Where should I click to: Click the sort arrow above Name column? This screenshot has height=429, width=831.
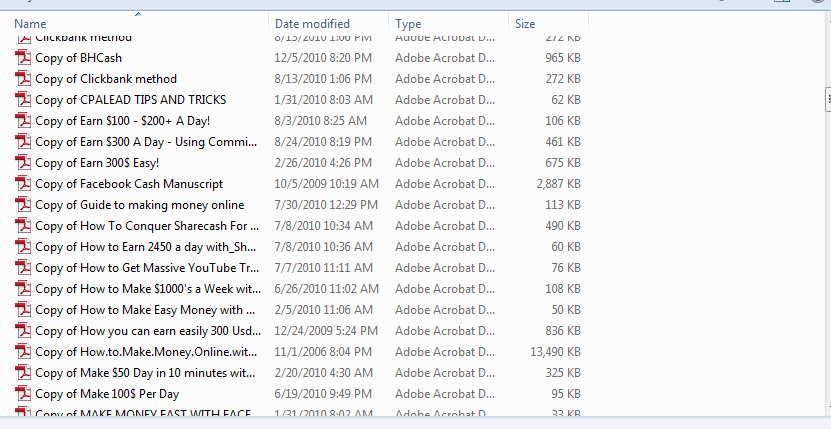138,14
